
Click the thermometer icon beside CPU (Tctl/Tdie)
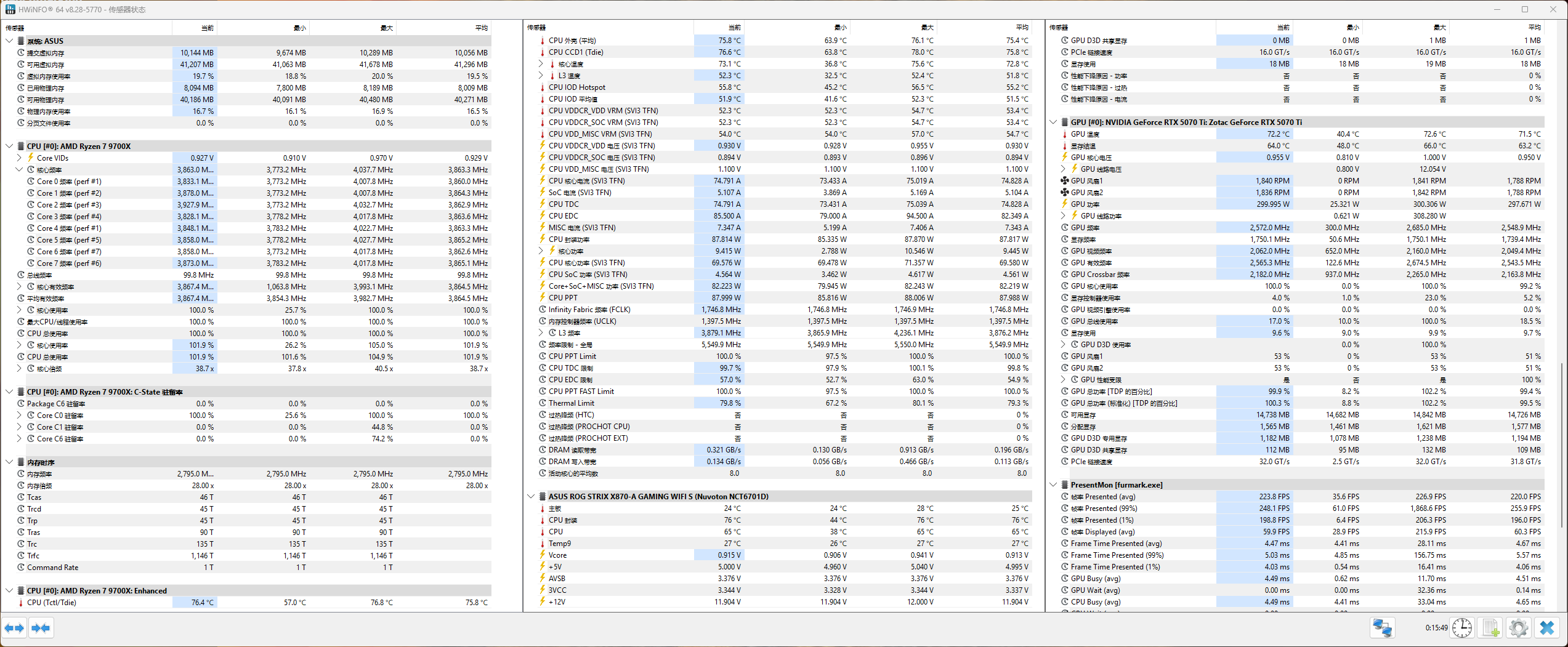point(20,603)
